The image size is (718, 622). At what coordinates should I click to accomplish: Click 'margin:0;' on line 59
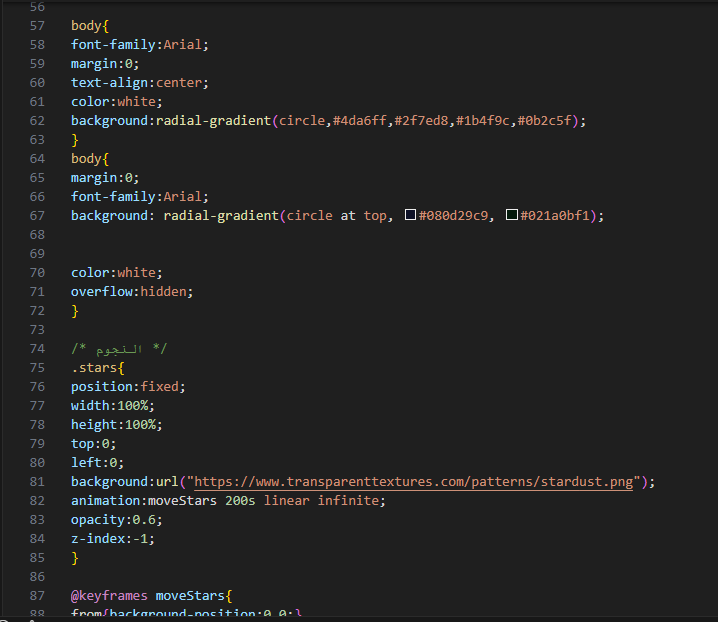pos(105,64)
